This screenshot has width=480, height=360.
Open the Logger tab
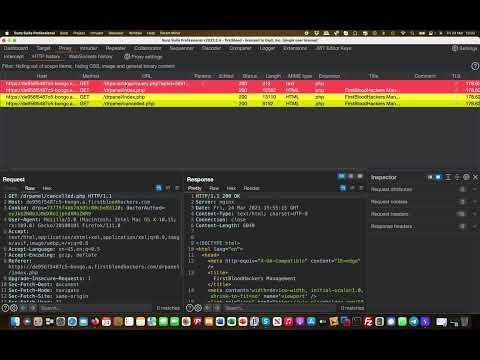click(x=267, y=48)
